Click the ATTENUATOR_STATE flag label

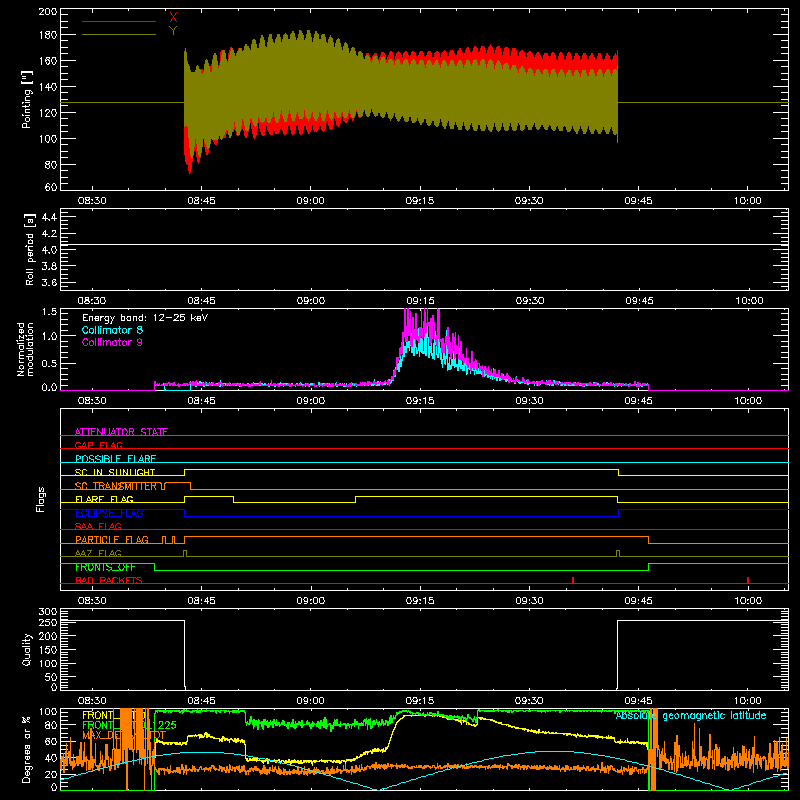pos(121,432)
